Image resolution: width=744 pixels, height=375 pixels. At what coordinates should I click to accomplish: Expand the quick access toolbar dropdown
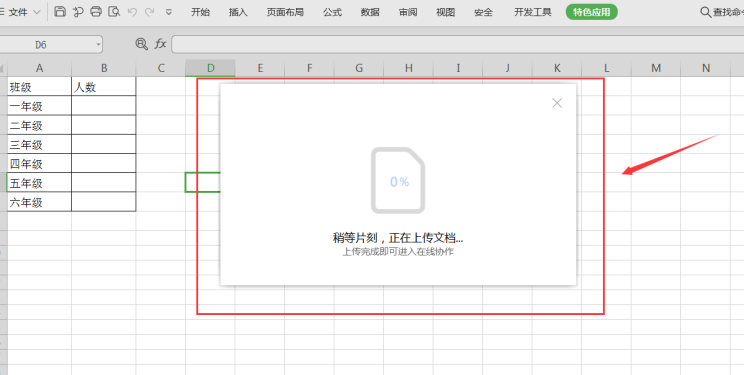click(168, 12)
